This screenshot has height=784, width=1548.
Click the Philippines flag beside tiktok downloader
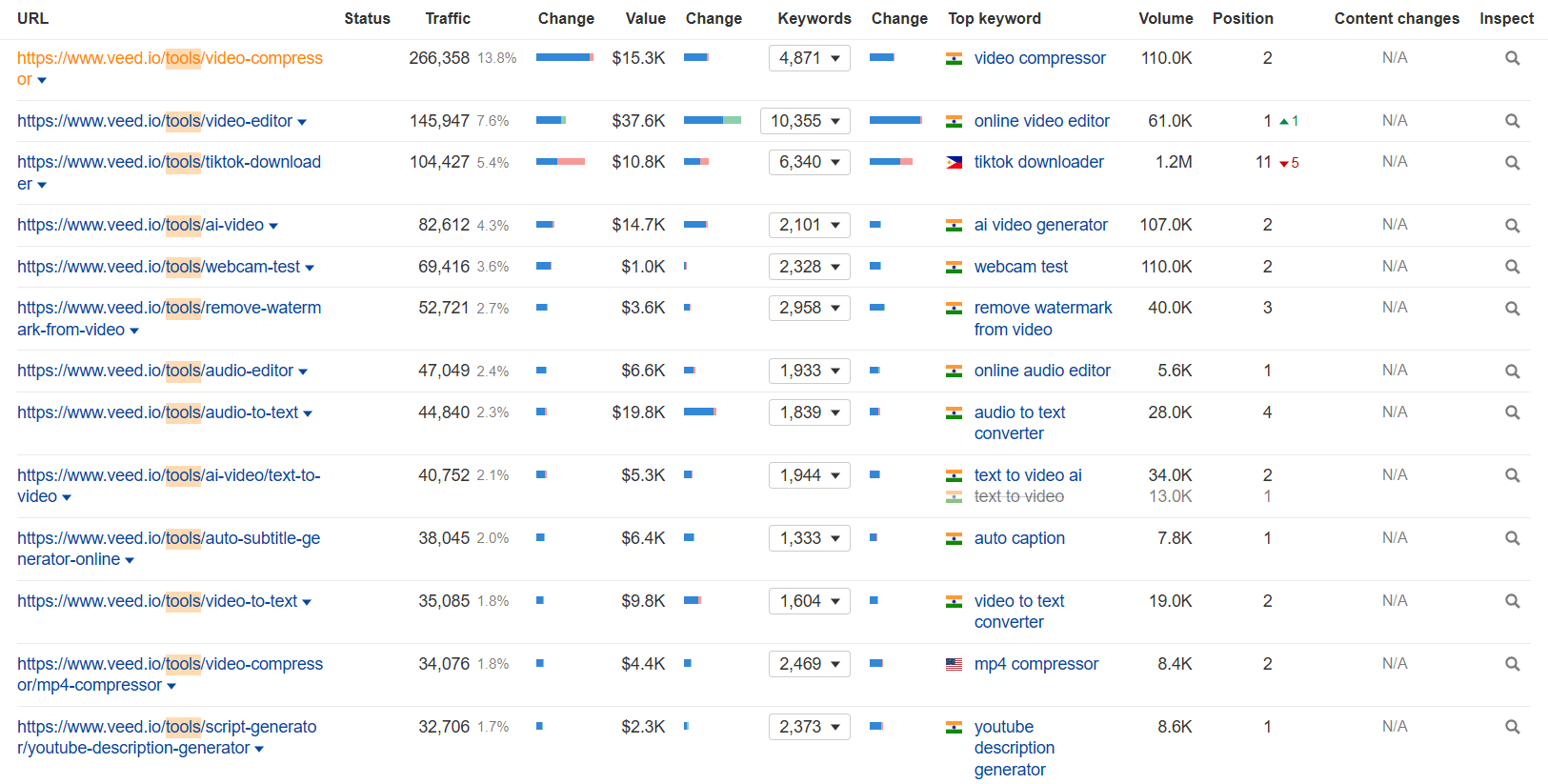click(x=954, y=163)
